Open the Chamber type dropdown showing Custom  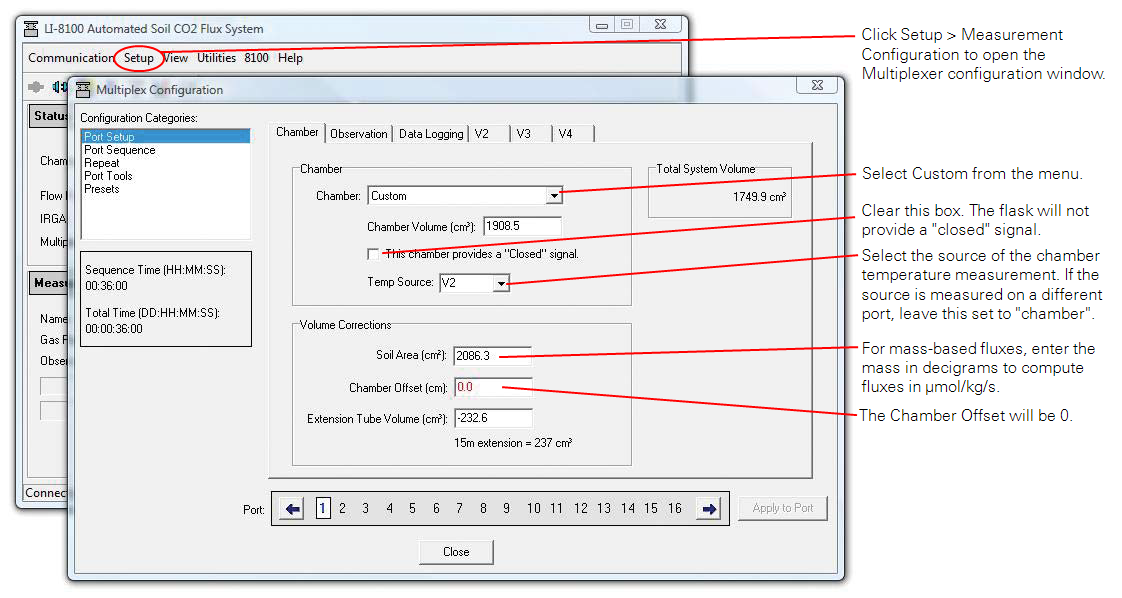[554, 196]
